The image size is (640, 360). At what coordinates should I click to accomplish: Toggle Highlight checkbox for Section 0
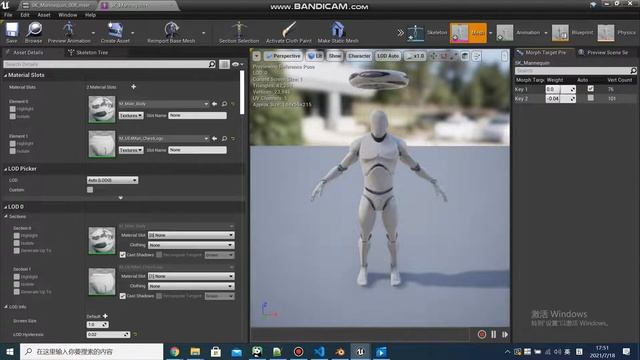pos(16,236)
